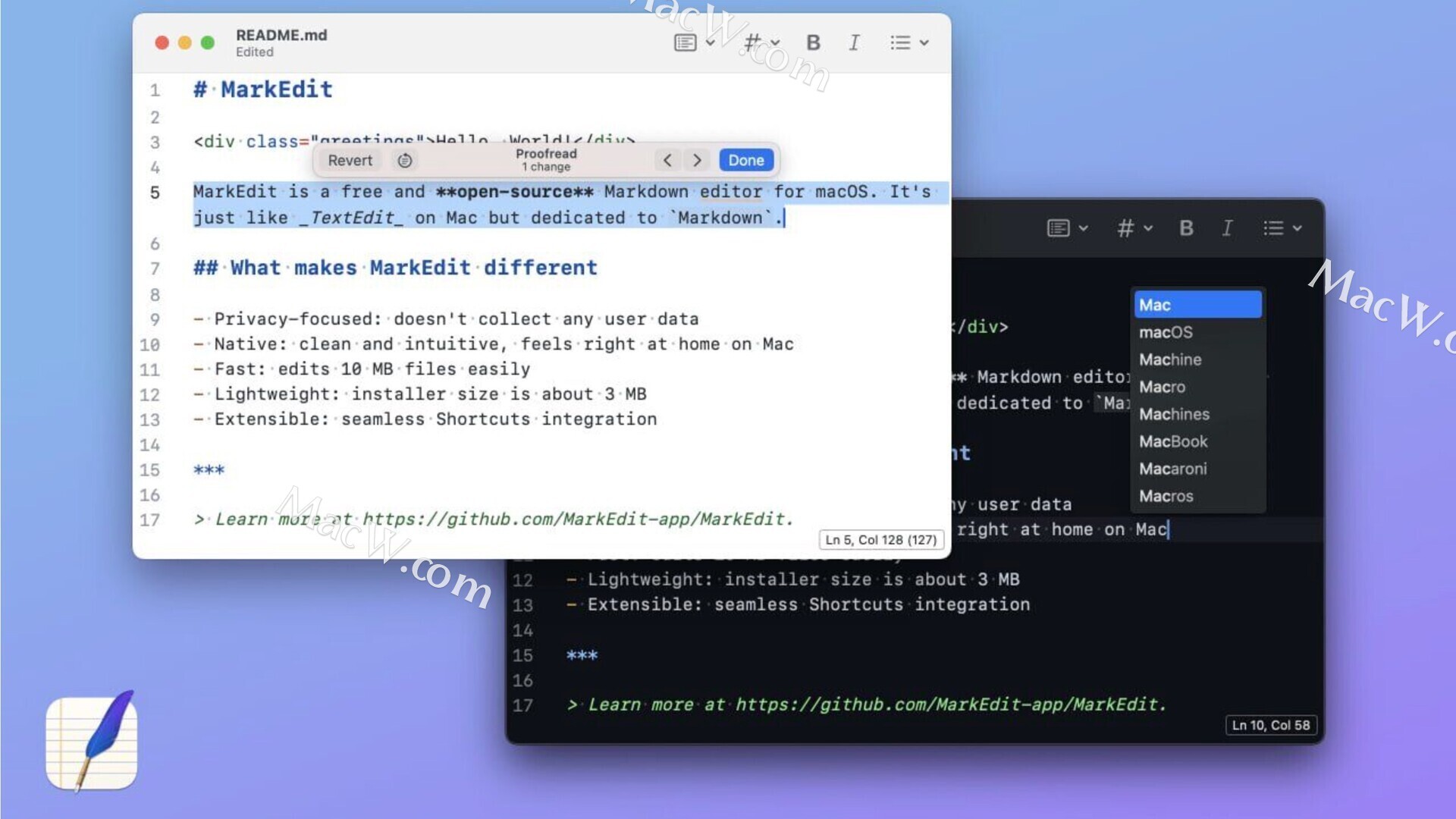Toggle the Proofread change navigation forward
Viewport: 1456px width, 819px height.
(697, 160)
